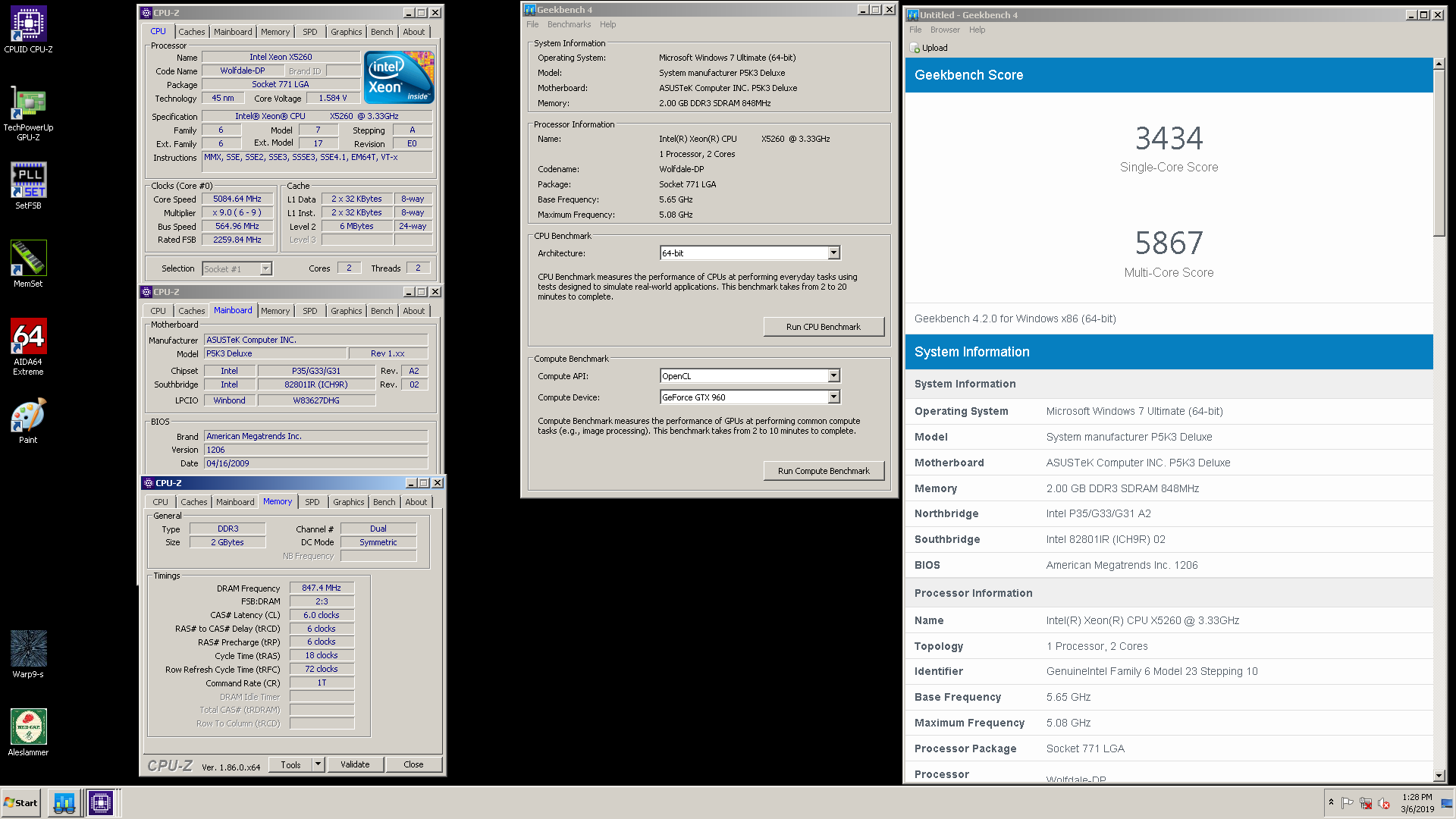
Task: Open the File menu in Geekbench results window
Action: tap(915, 30)
